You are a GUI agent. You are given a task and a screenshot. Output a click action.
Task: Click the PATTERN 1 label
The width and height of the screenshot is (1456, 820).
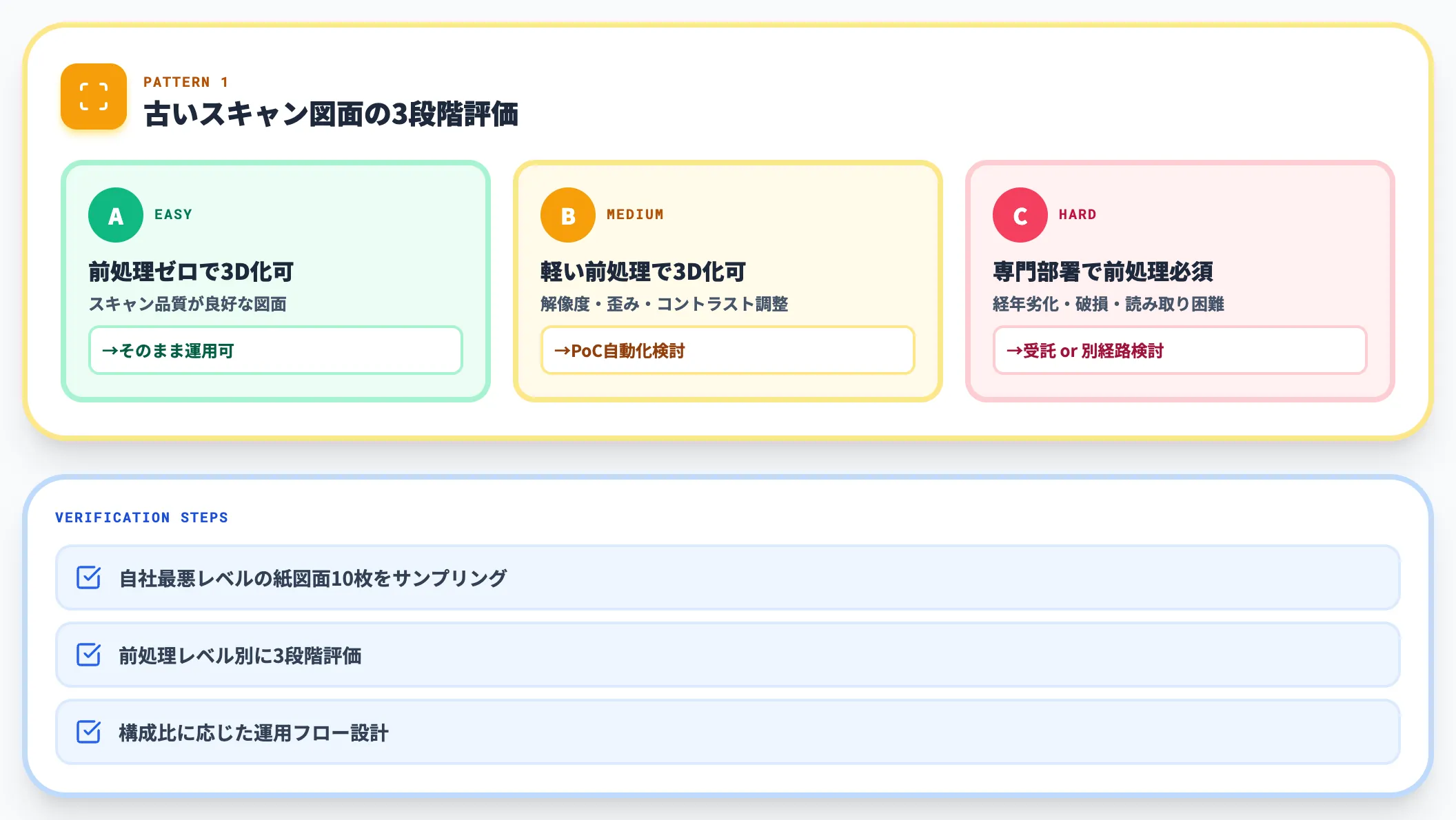click(x=186, y=82)
